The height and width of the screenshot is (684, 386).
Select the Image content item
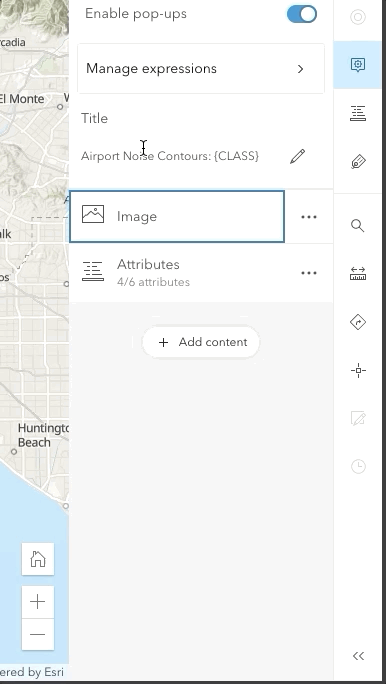coord(177,216)
